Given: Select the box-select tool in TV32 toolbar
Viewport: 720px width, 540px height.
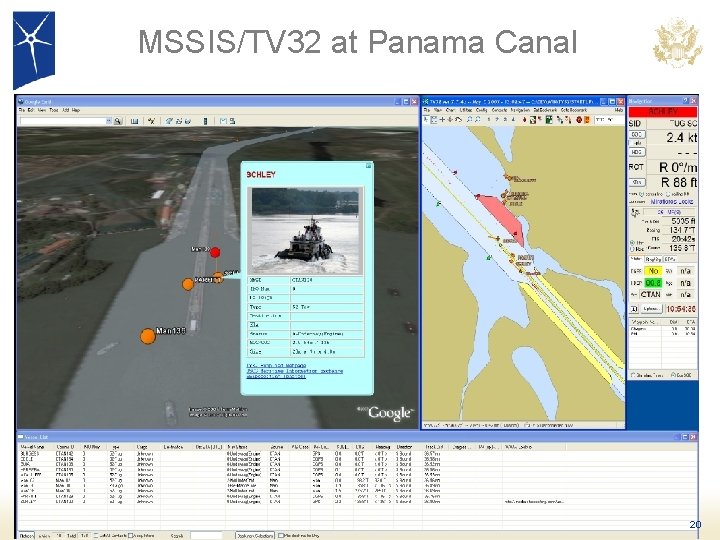Looking at the screenshot, I should pos(433,119).
